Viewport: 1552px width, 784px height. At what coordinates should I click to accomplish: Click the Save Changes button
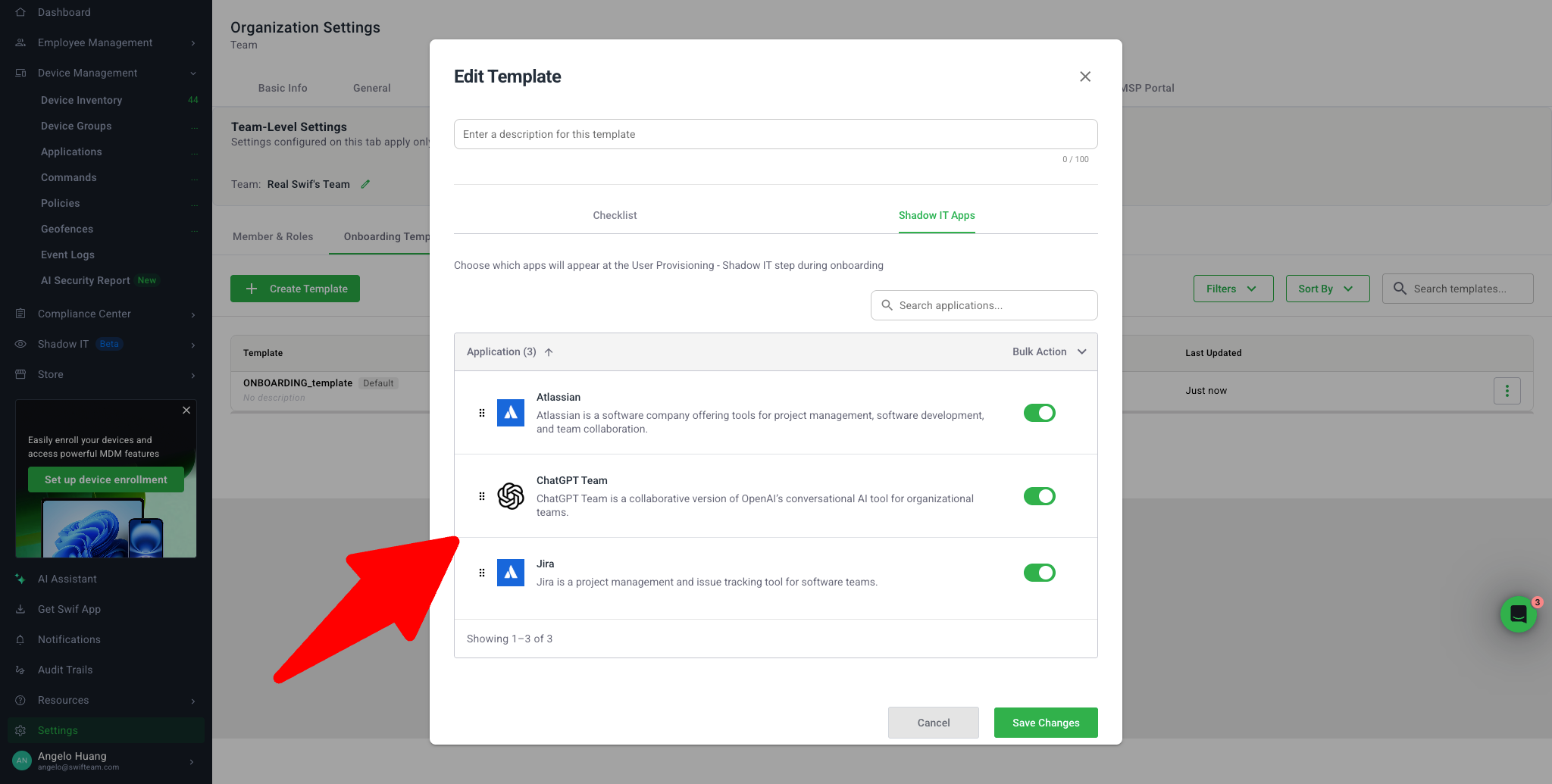(1046, 723)
